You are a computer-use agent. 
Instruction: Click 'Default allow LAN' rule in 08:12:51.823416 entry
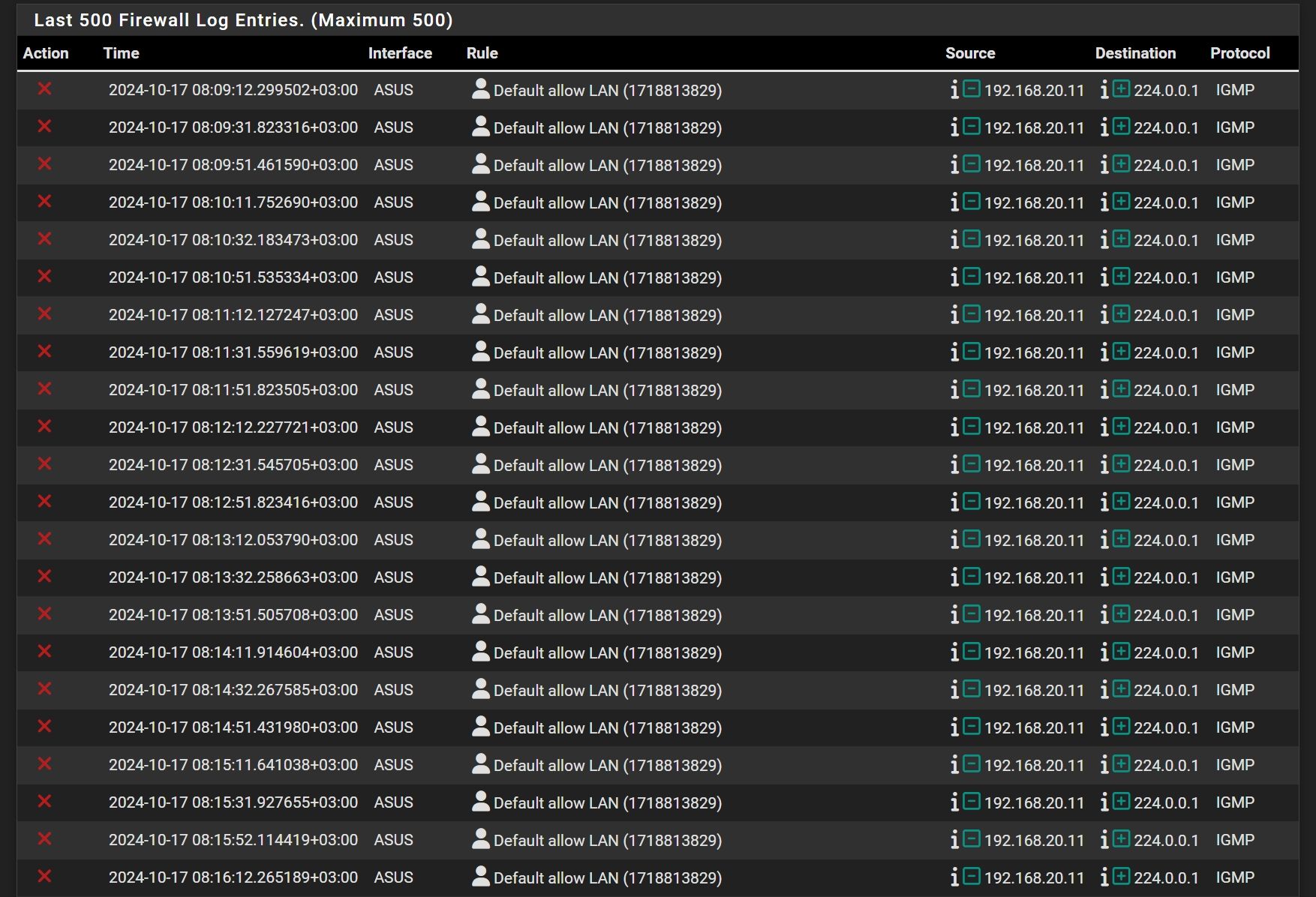(608, 503)
